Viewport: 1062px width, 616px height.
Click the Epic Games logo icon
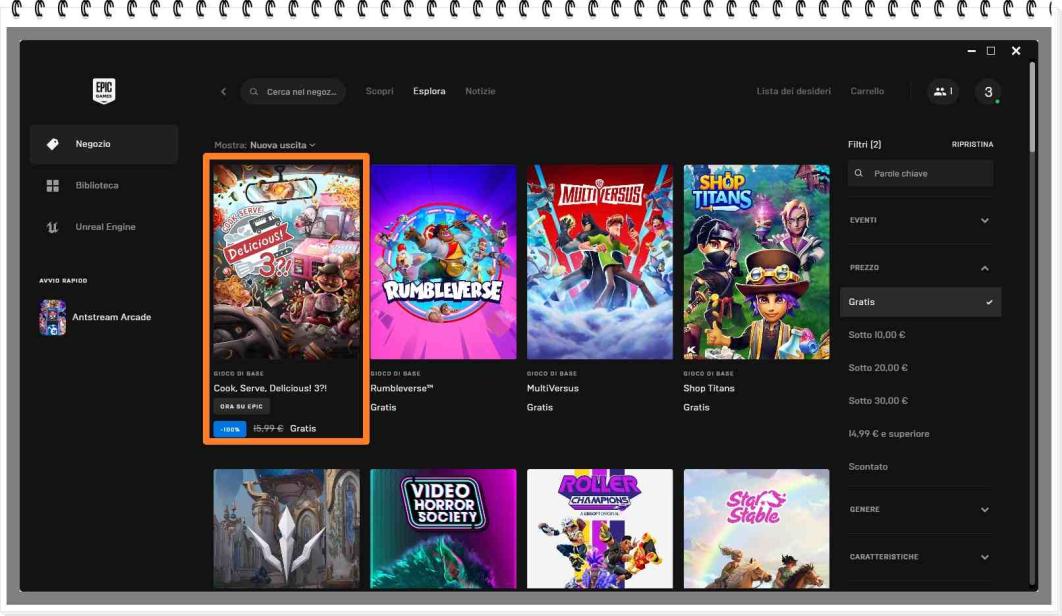tap(104, 91)
